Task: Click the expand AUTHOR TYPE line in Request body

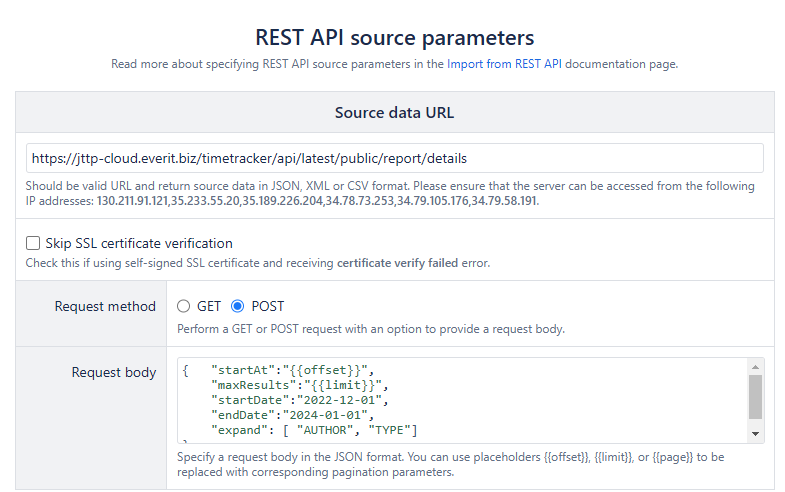Action: pyautogui.click(x=314, y=430)
